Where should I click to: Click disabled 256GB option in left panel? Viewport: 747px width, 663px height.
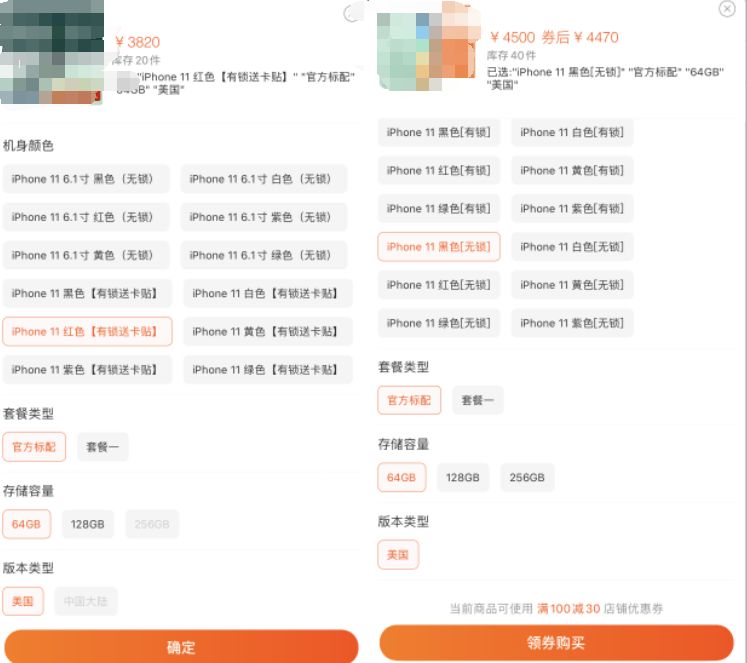152,524
